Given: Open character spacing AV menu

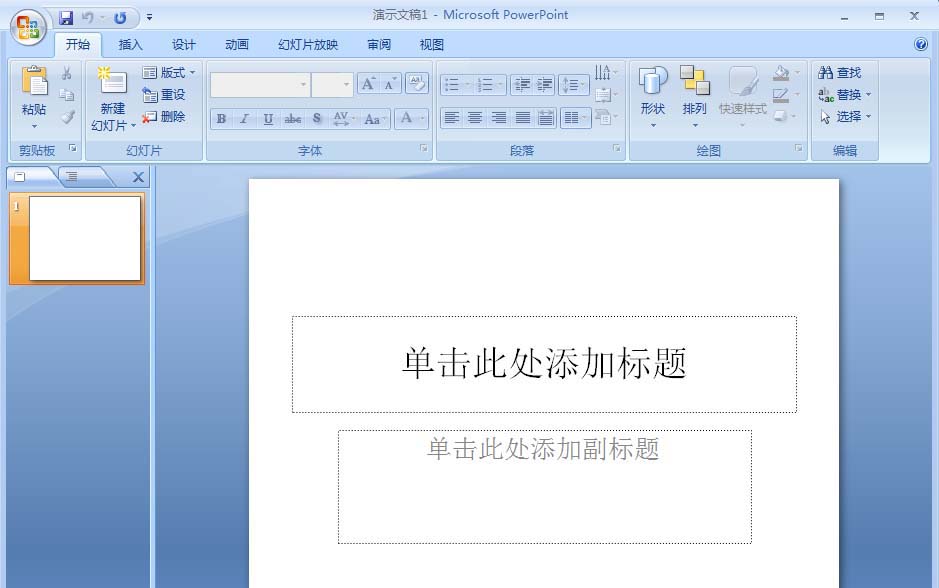Looking at the screenshot, I should click(x=344, y=119).
